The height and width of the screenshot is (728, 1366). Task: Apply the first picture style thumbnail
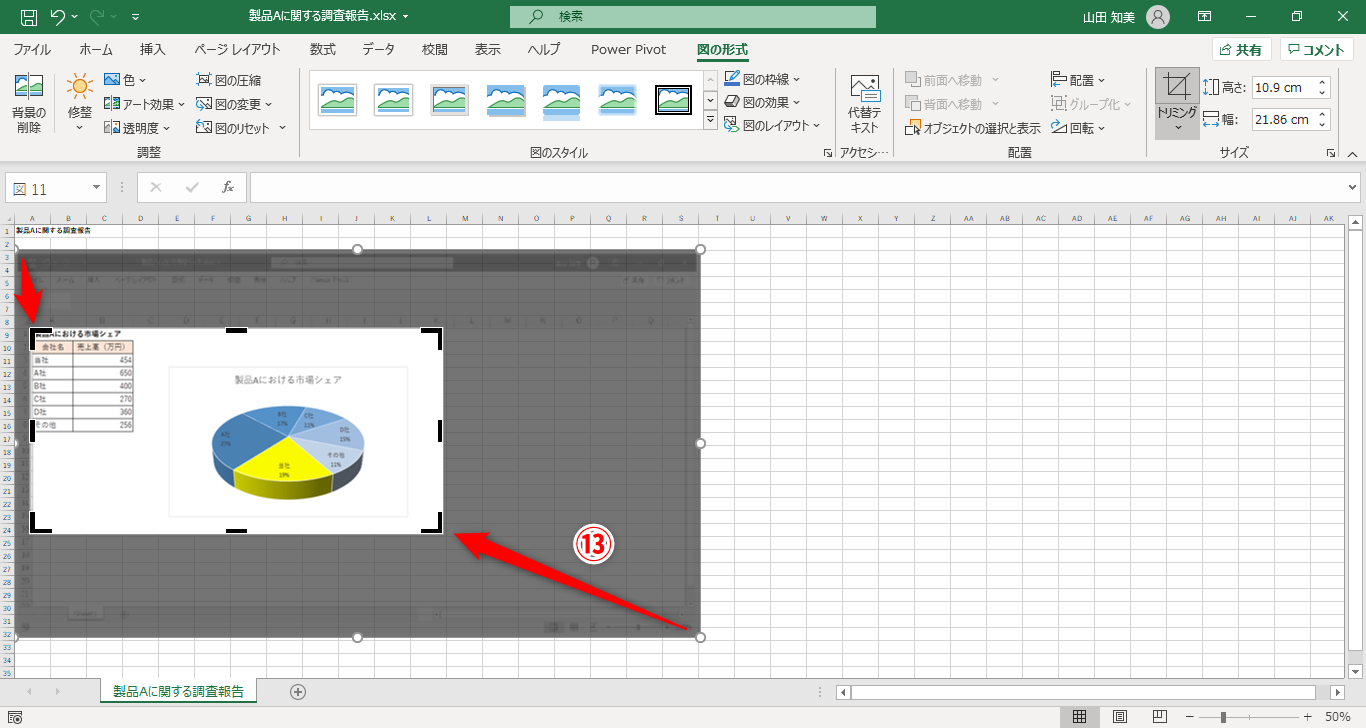pos(338,99)
